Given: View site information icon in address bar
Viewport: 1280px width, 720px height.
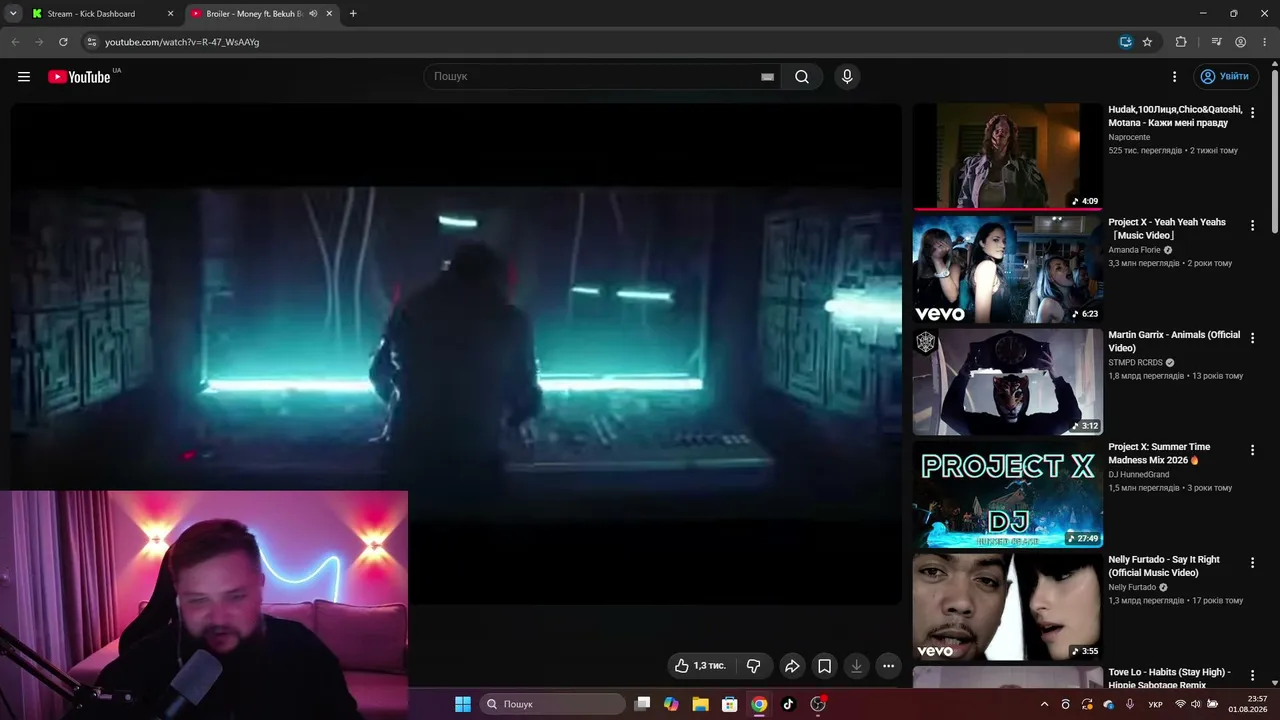Looking at the screenshot, I should click(x=91, y=42).
